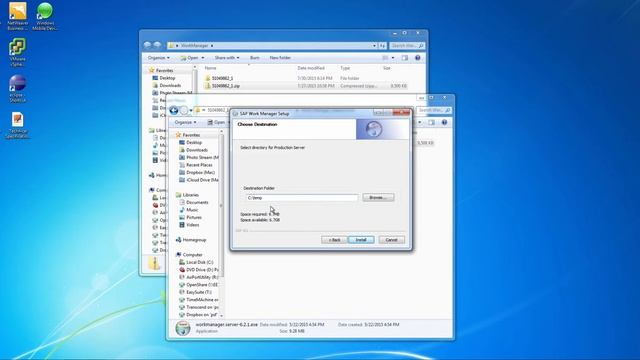Click Burn in WorkManager window toolbar

tap(255, 58)
